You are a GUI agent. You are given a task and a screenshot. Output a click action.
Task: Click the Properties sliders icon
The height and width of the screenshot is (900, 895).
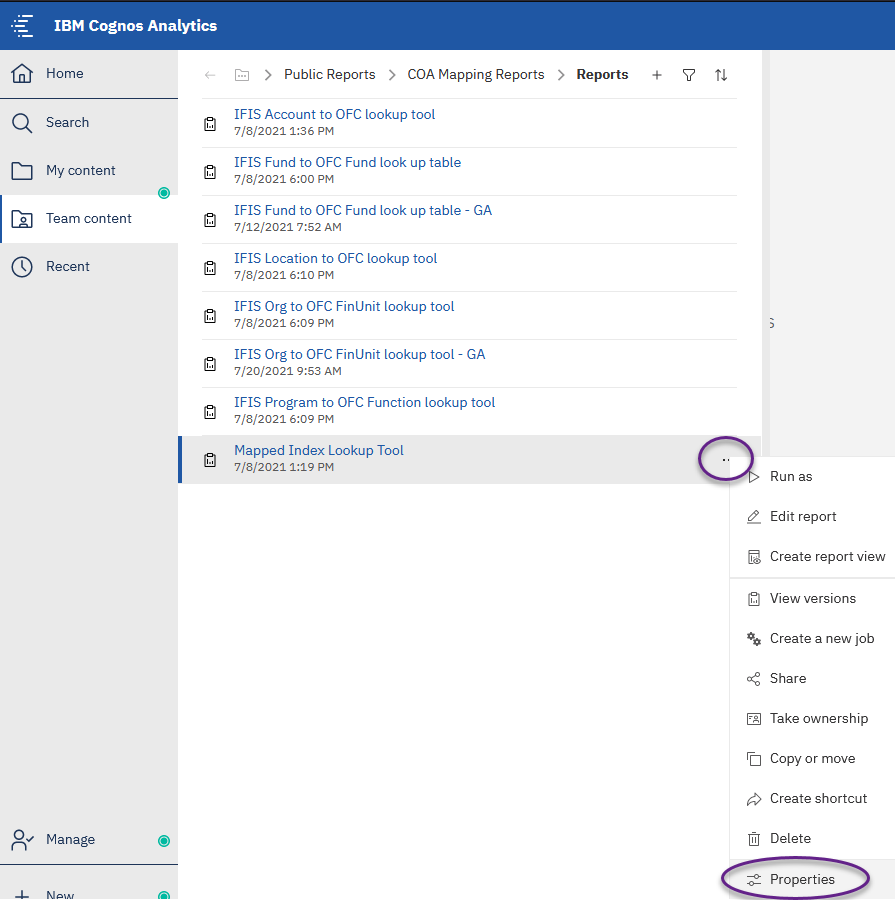pyautogui.click(x=753, y=880)
